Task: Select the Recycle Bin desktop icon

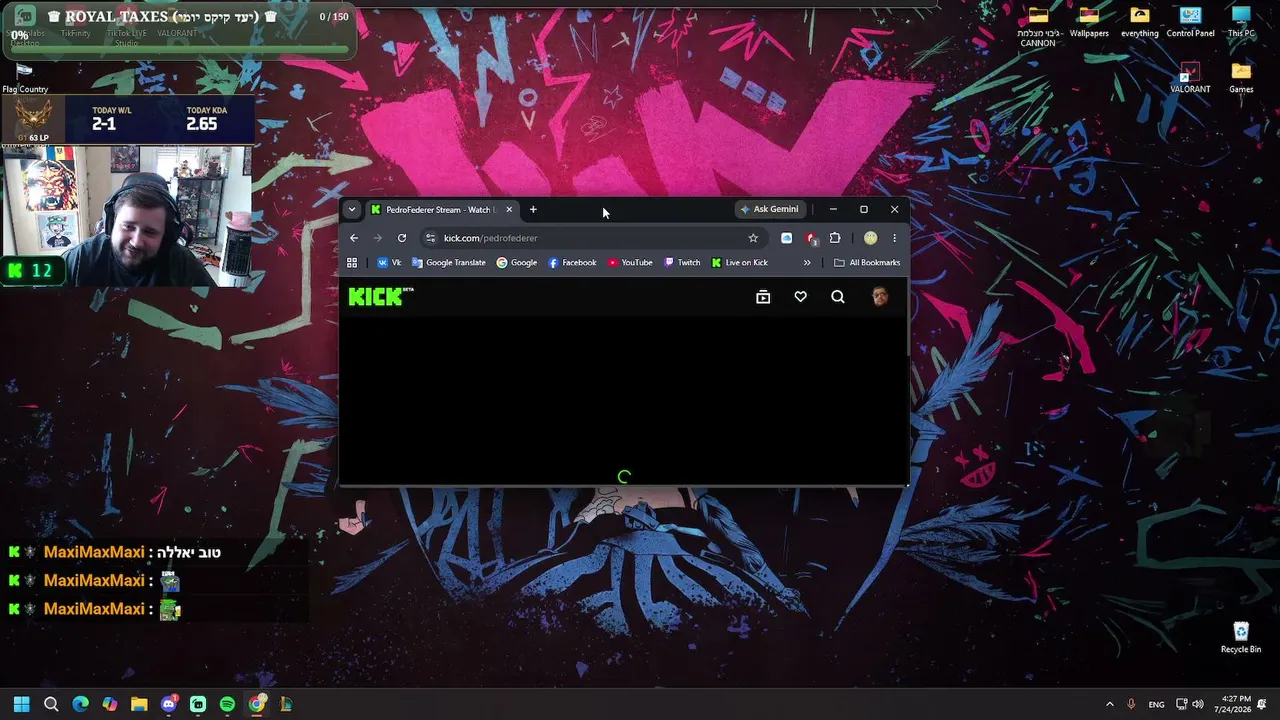Action: [x=1241, y=638]
